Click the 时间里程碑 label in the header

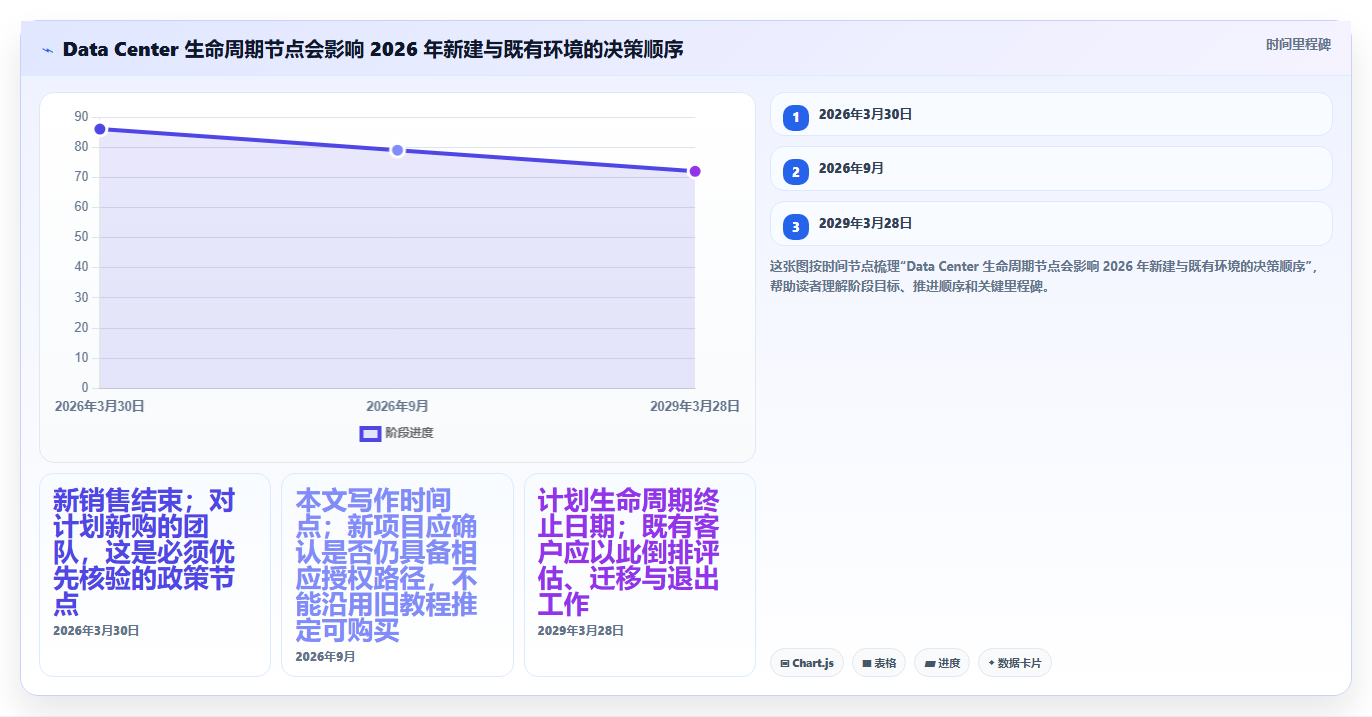coord(1298,44)
